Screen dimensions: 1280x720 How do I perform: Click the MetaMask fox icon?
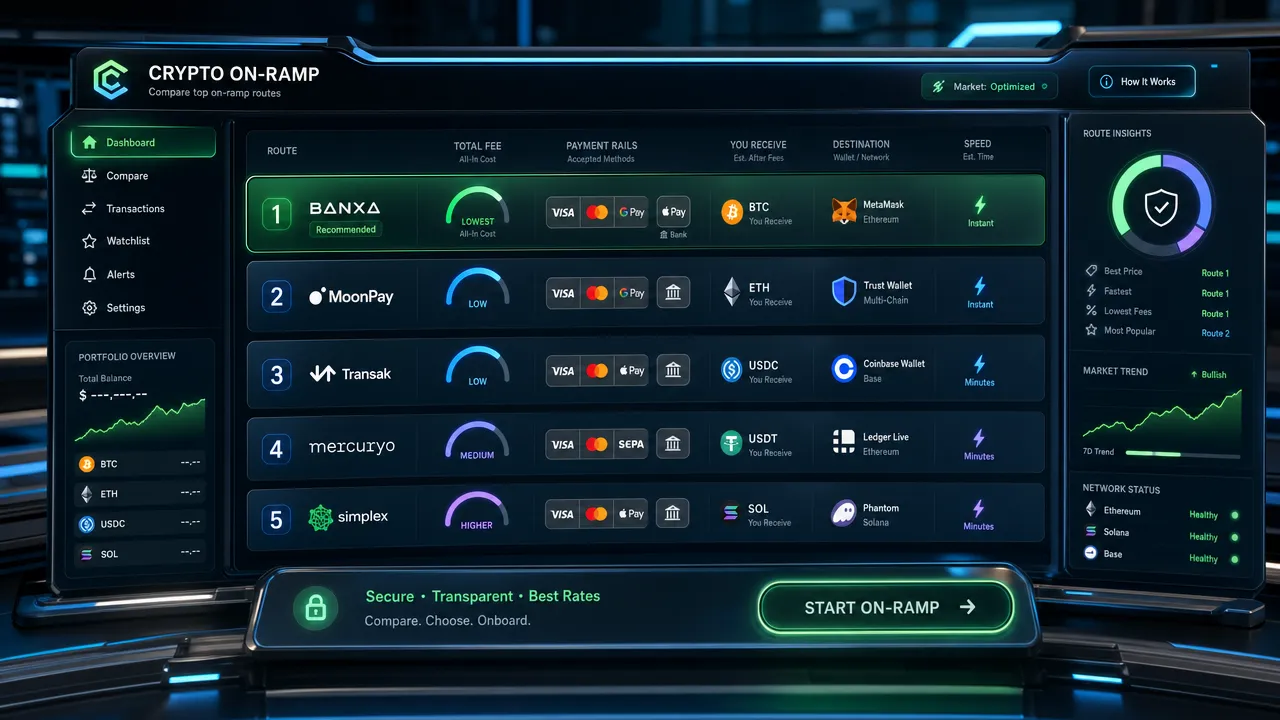pyautogui.click(x=844, y=211)
